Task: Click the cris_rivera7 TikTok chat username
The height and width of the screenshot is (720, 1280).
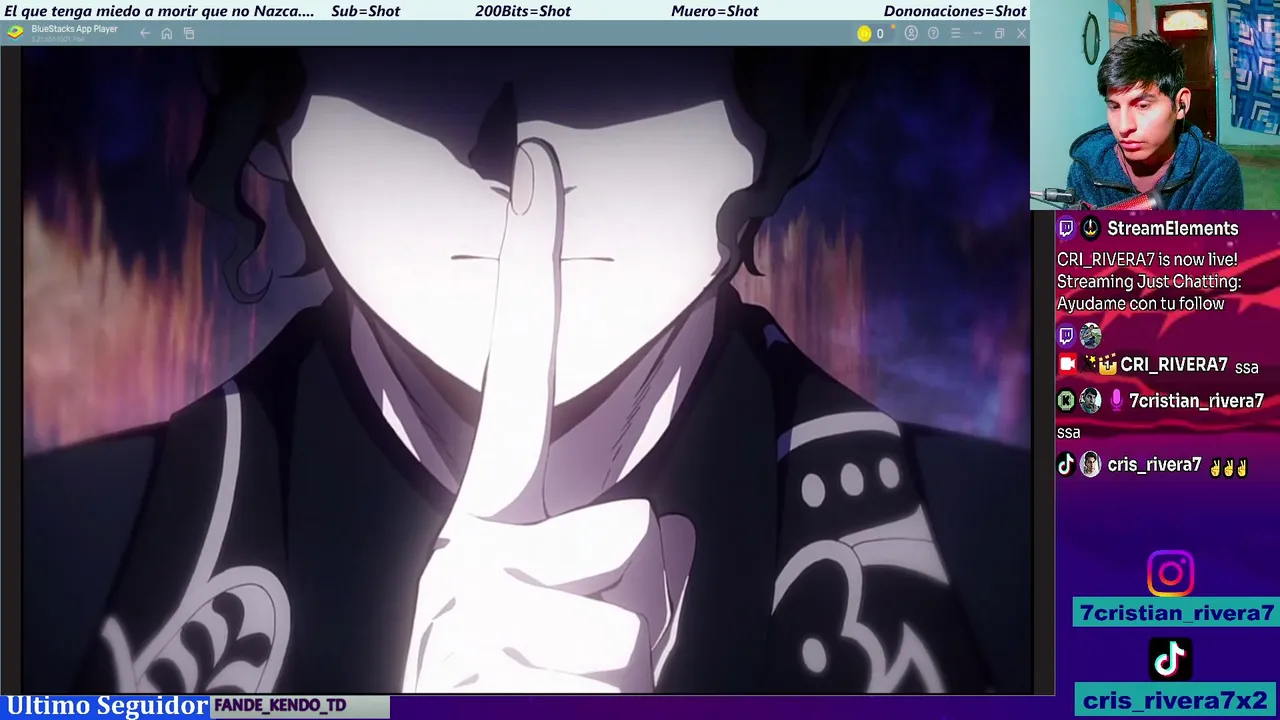Action: coord(1154,465)
